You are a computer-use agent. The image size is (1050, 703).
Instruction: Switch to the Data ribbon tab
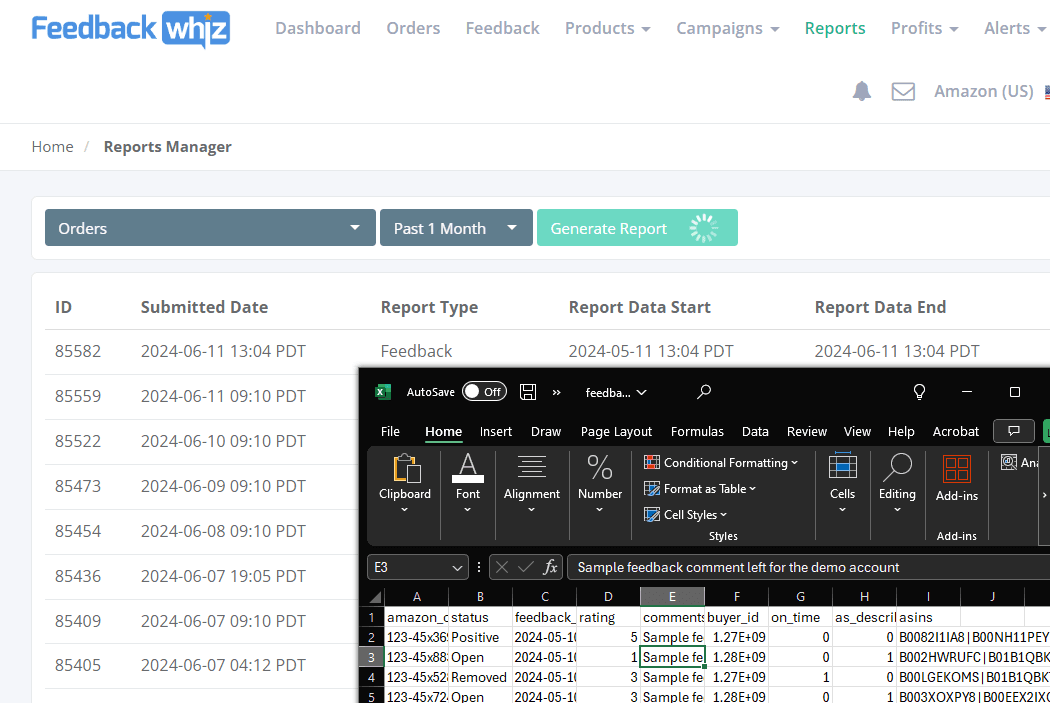[755, 432]
